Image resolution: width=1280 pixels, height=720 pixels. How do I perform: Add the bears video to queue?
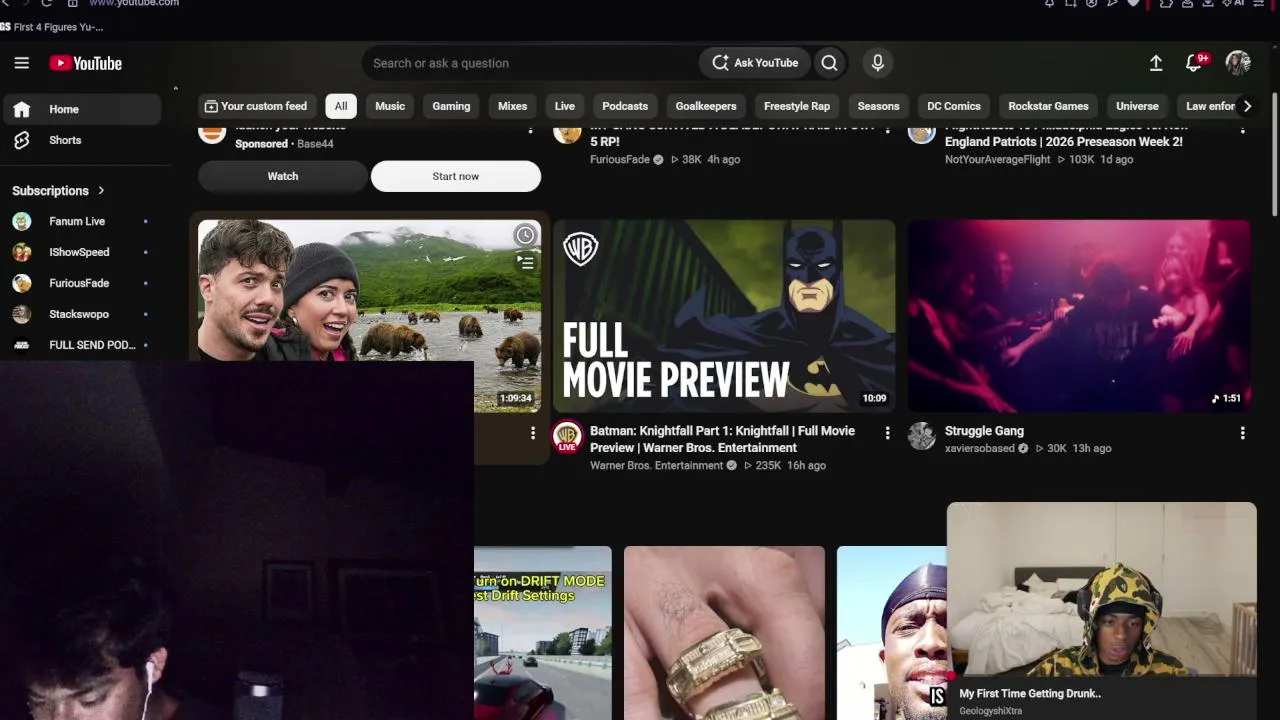point(525,263)
